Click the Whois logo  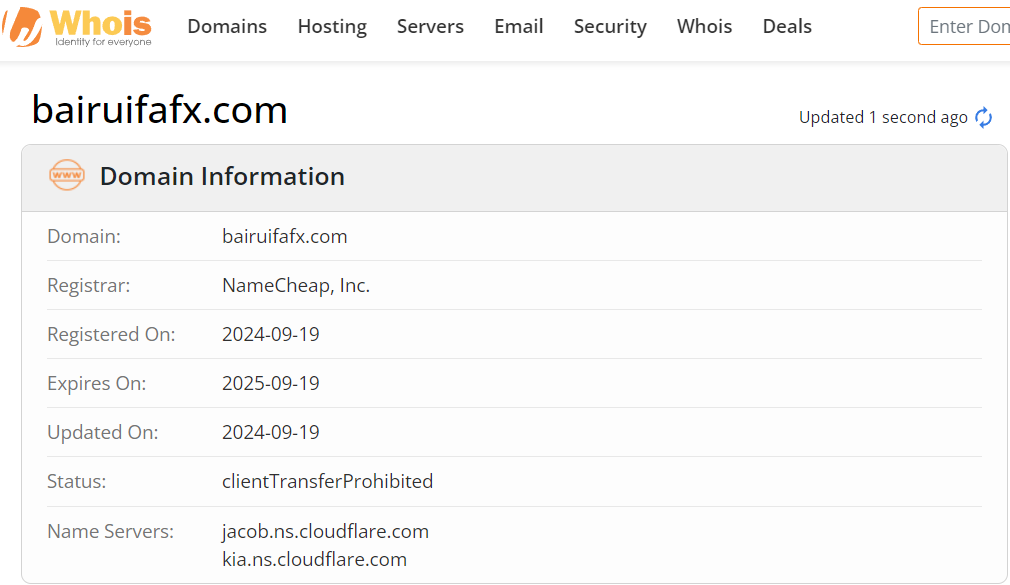point(77,27)
